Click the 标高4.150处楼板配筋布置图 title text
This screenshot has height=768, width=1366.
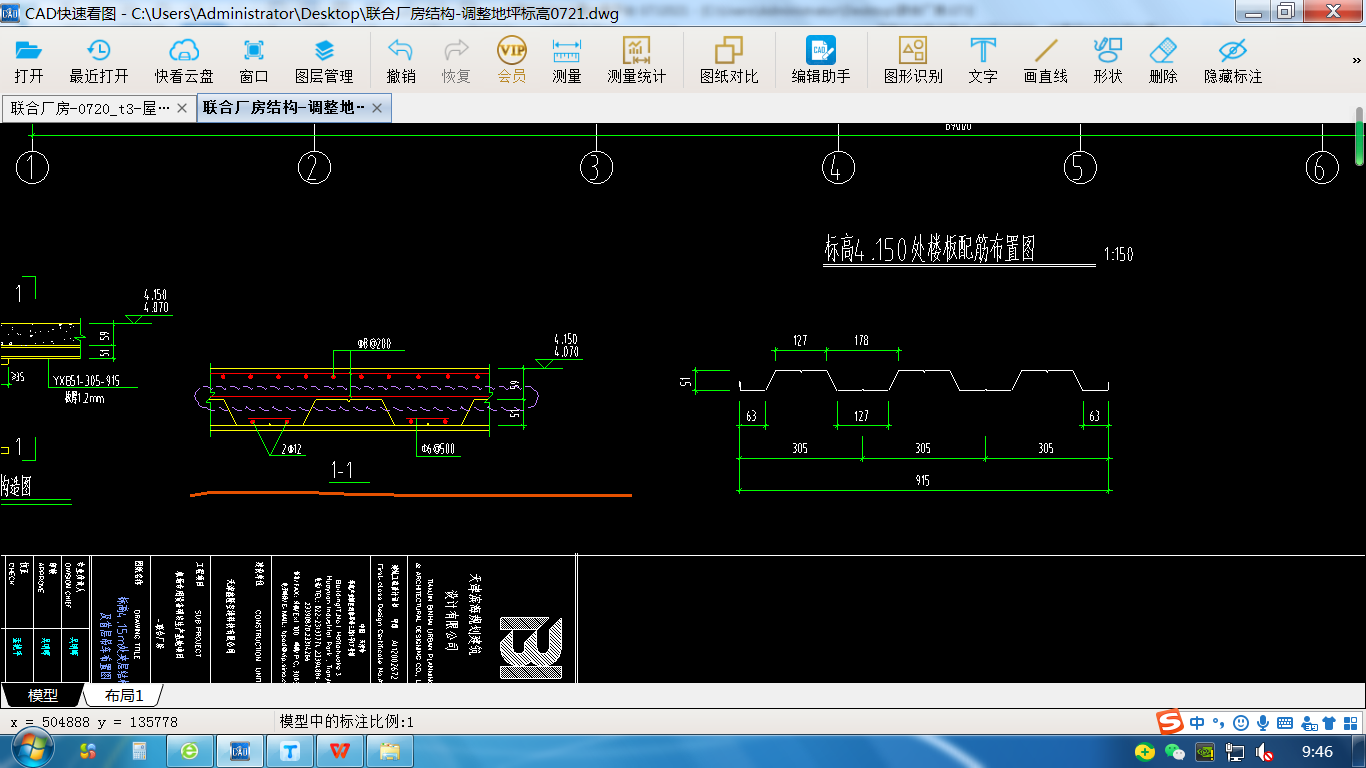(x=929, y=248)
